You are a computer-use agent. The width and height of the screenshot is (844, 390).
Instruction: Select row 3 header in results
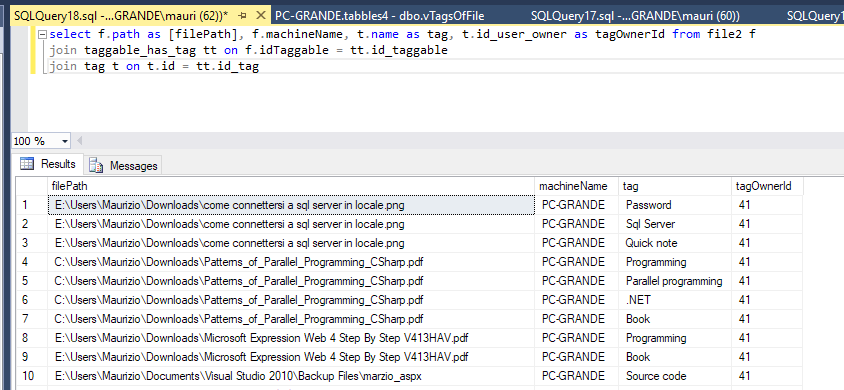tap(31, 243)
